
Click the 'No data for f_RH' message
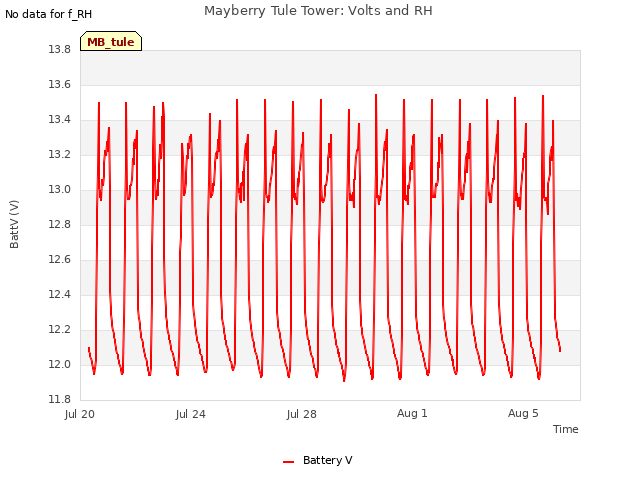(x=49, y=14)
